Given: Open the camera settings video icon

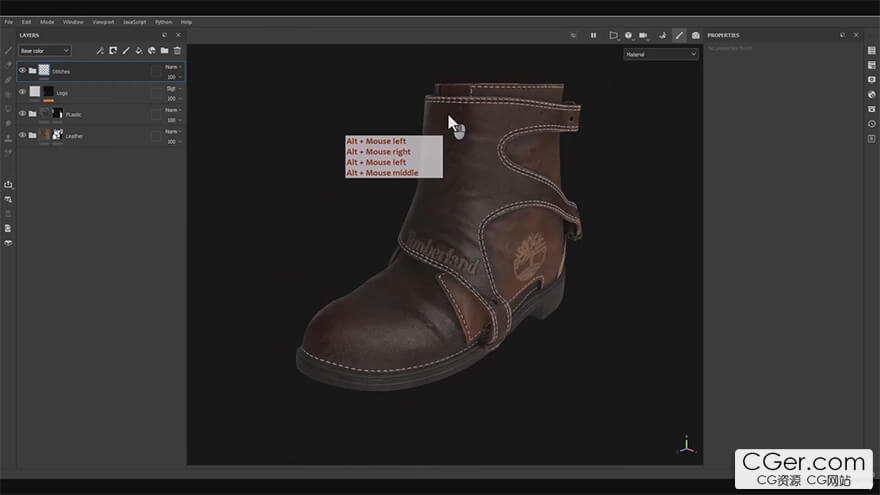Looking at the screenshot, I should point(644,35).
